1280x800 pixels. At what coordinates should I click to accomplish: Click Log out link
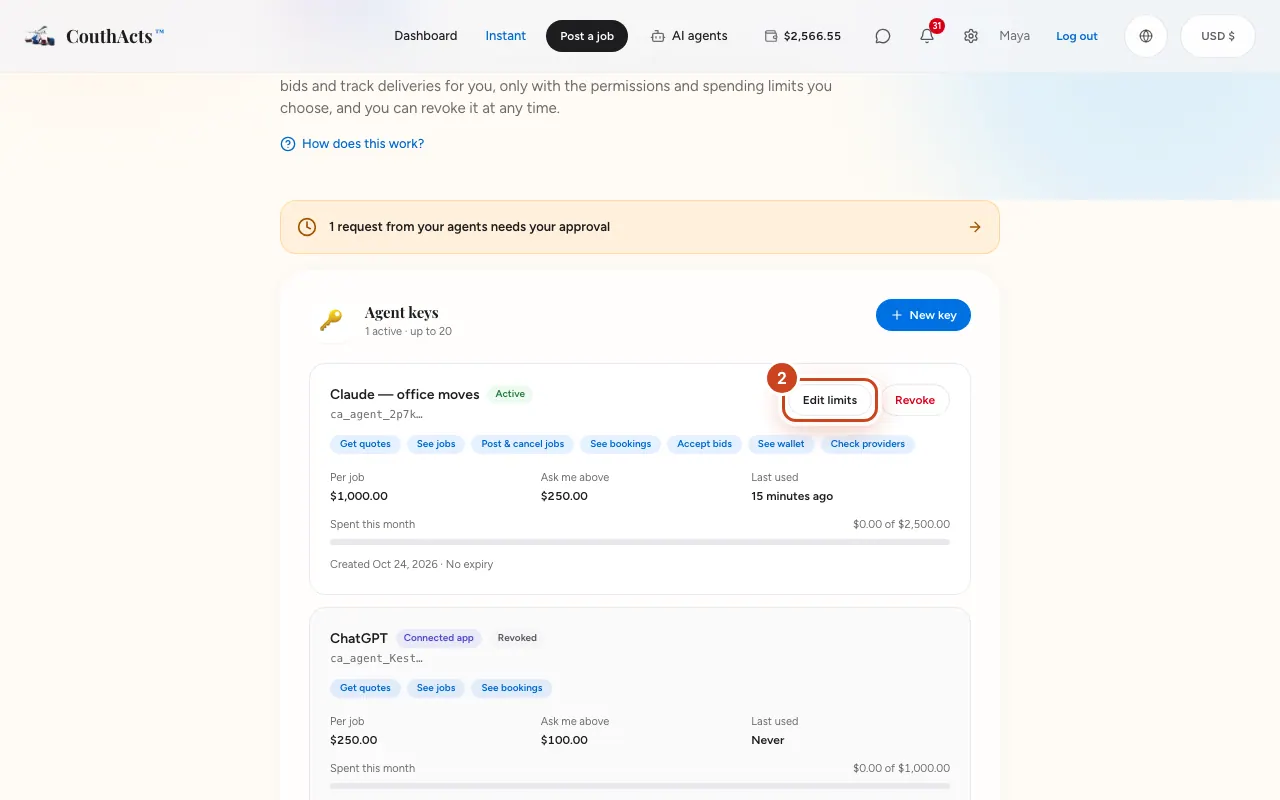[x=1077, y=36]
